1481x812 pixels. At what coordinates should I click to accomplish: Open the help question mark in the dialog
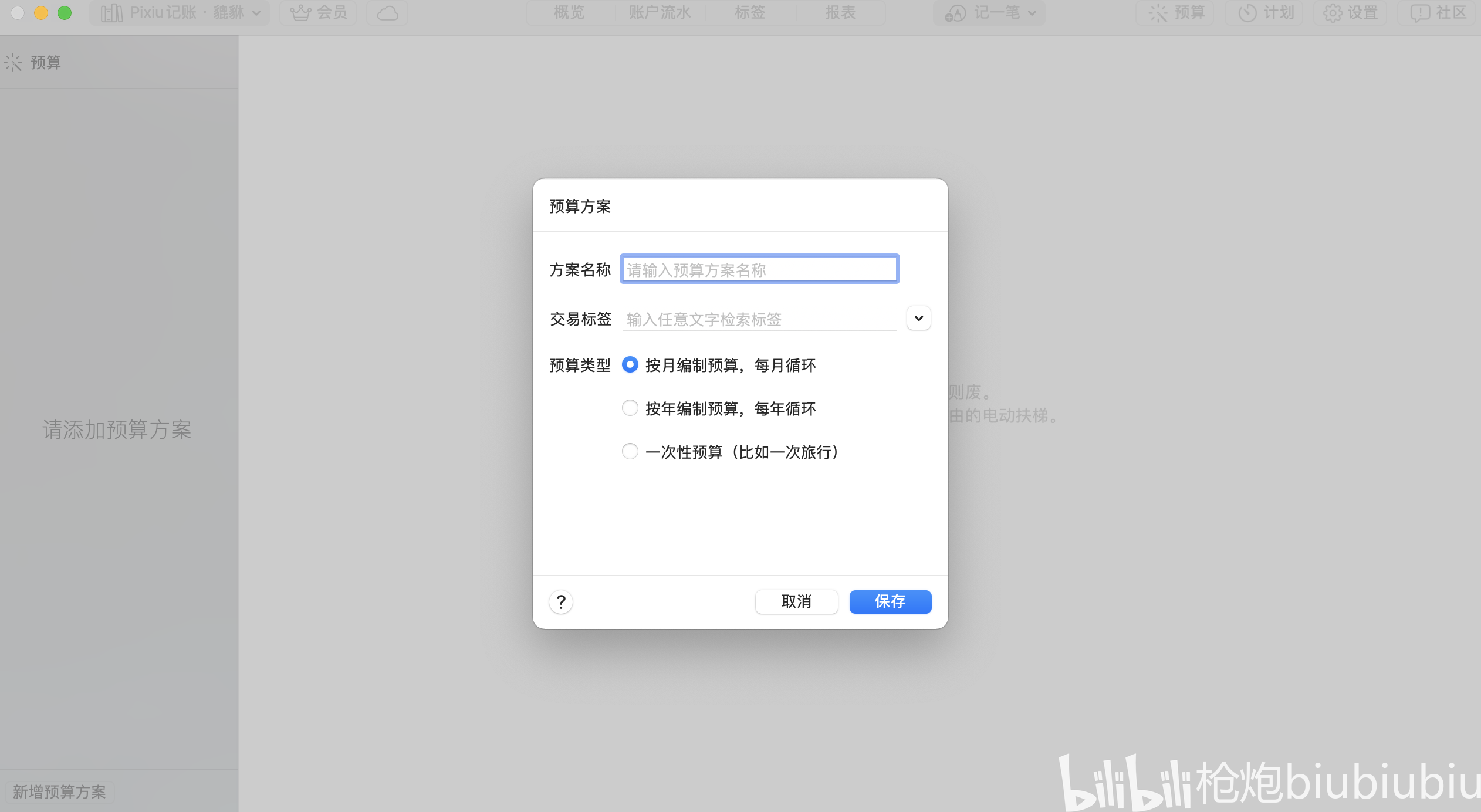tap(561, 601)
